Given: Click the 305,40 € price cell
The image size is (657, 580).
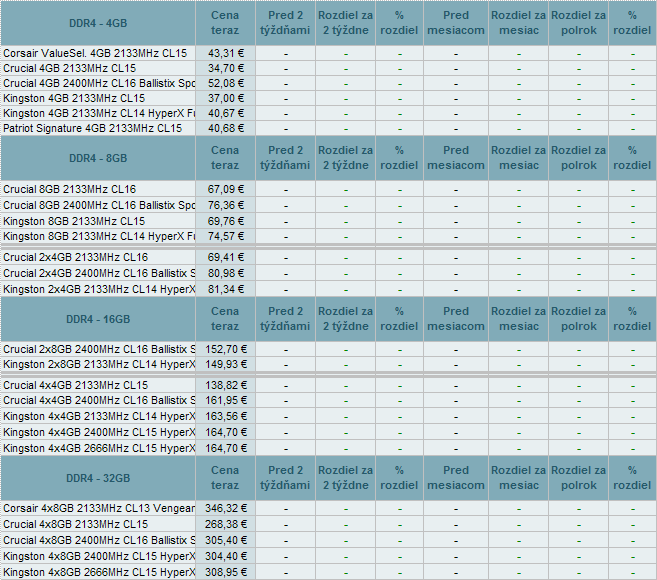Looking at the screenshot, I should (225, 540).
